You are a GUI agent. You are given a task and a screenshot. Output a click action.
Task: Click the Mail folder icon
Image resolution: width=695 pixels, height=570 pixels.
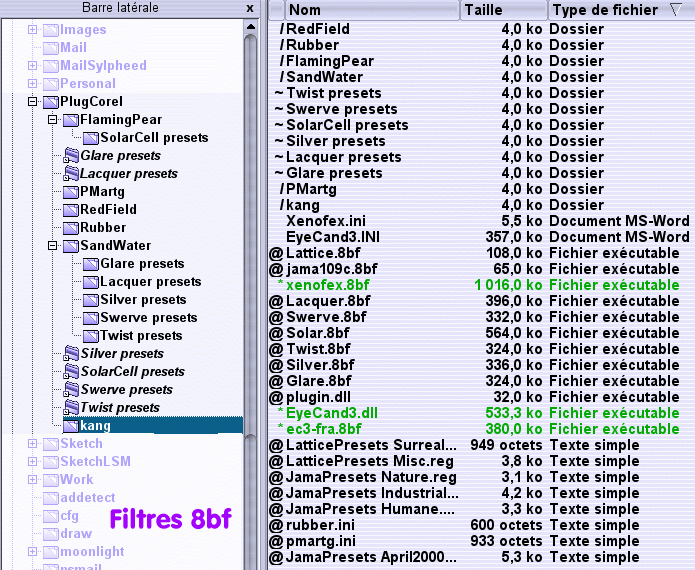[x=51, y=48]
